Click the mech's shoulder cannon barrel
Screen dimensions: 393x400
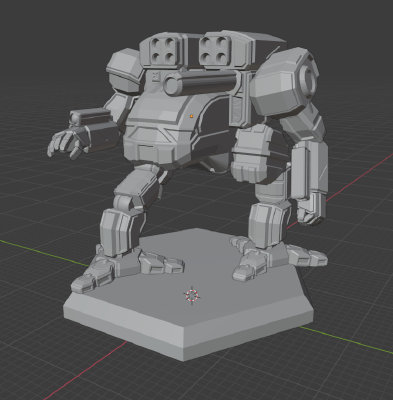coord(201,82)
